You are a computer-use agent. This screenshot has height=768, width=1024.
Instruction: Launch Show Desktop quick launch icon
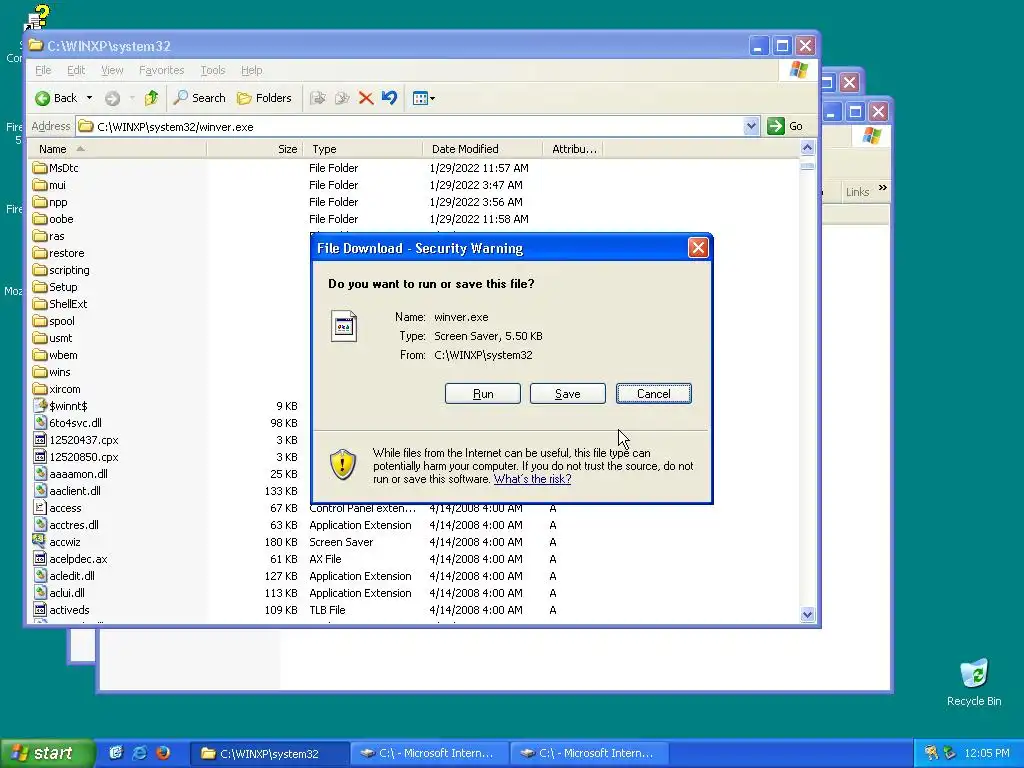116,753
